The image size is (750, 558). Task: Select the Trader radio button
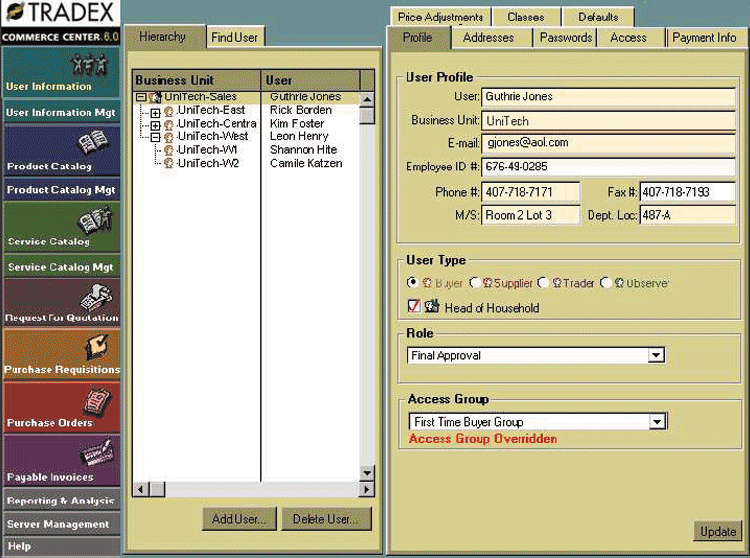pyautogui.click(x=543, y=284)
